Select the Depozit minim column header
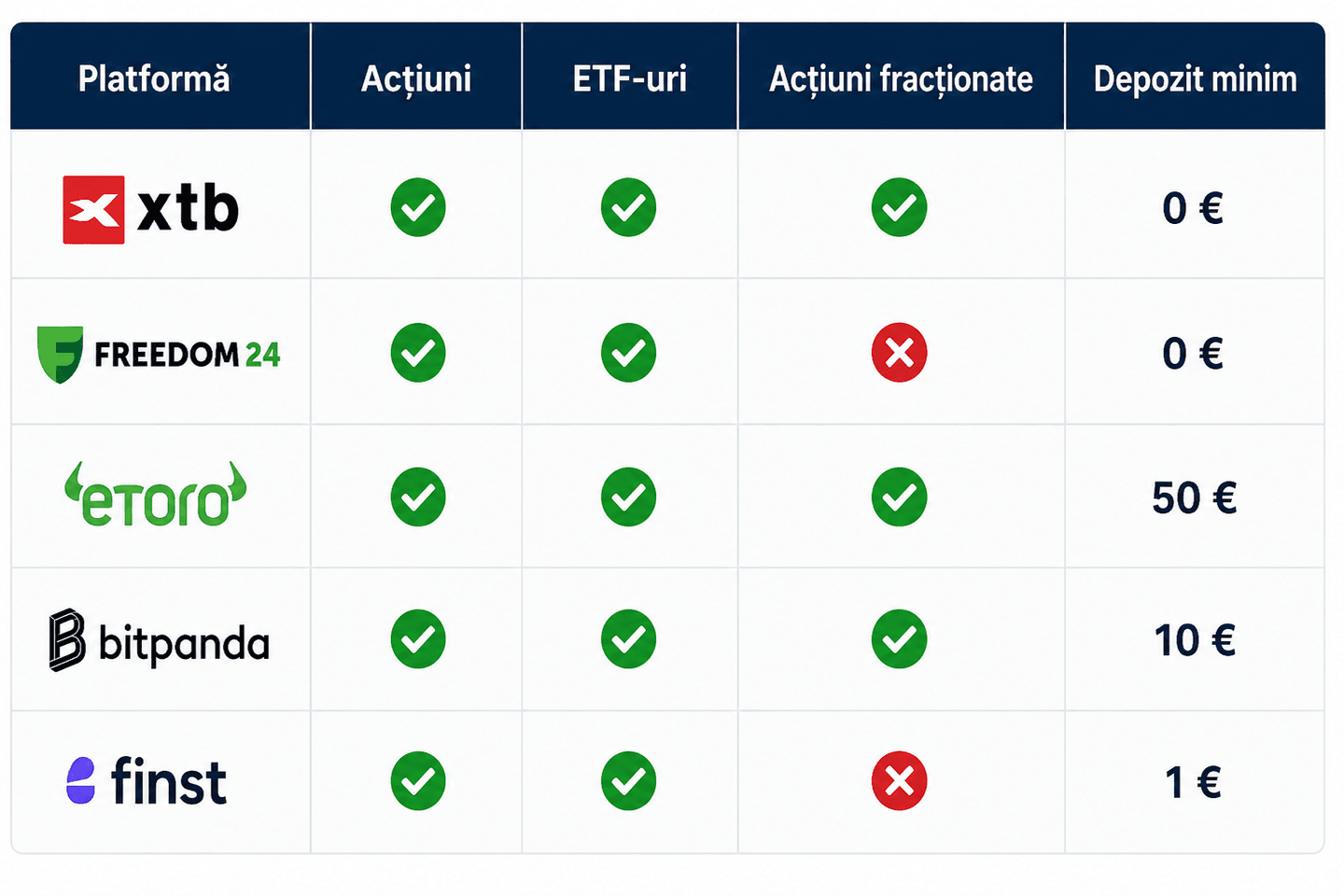This screenshot has height=896, width=1344. (x=1195, y=79)
